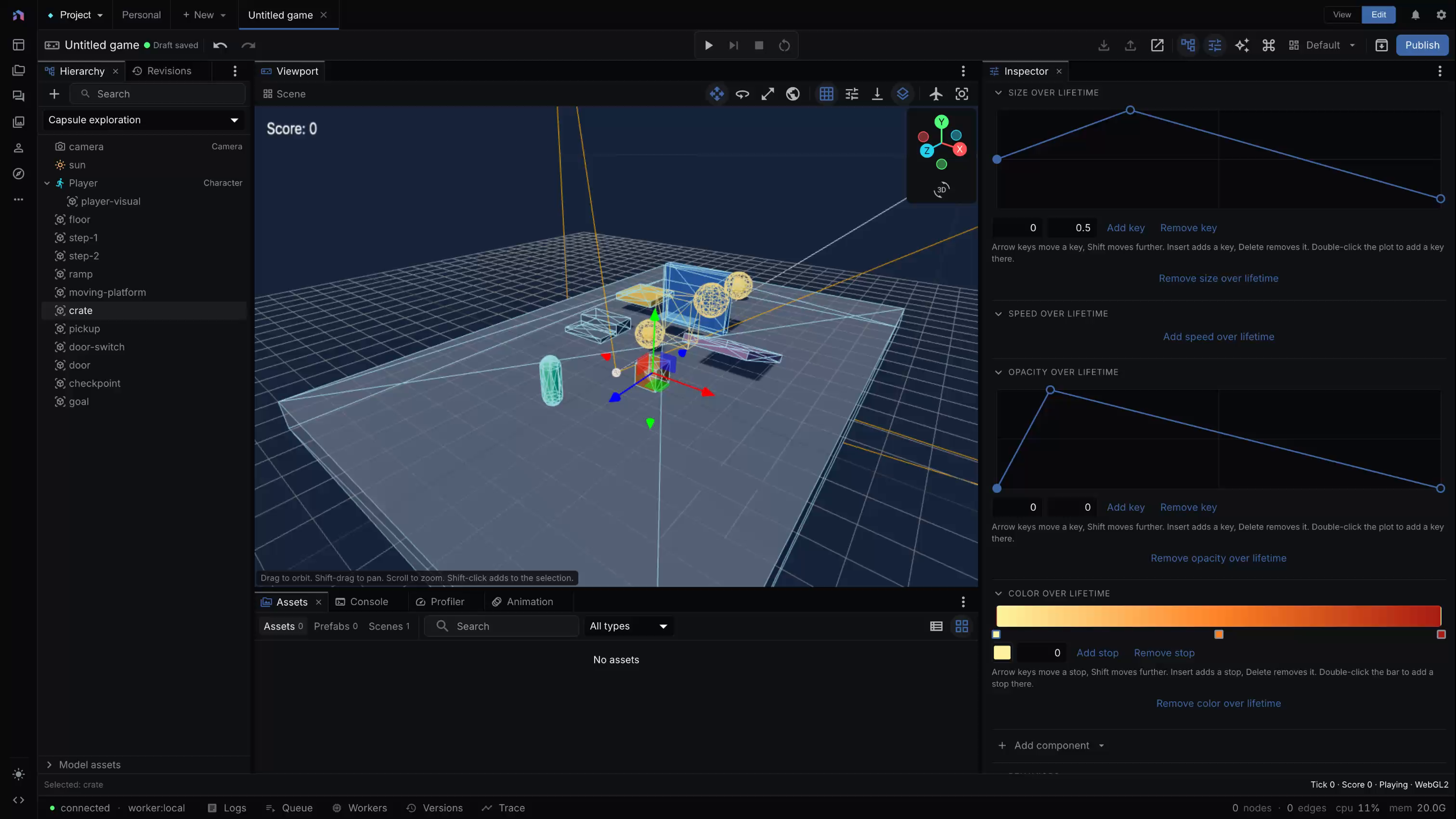Frame the selected object

962,94
